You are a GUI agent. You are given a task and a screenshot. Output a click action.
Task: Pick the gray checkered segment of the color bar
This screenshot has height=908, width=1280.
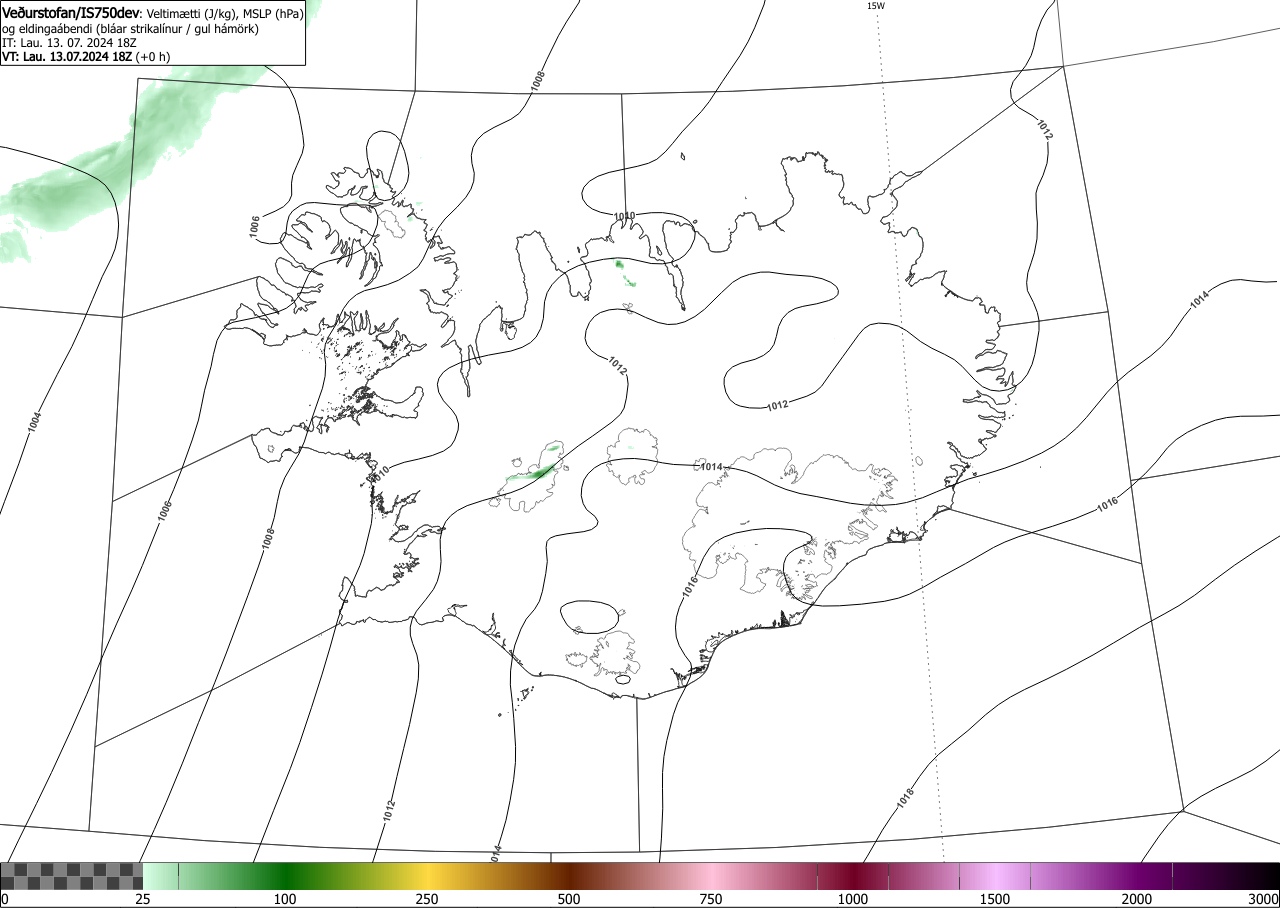[72, 876]
